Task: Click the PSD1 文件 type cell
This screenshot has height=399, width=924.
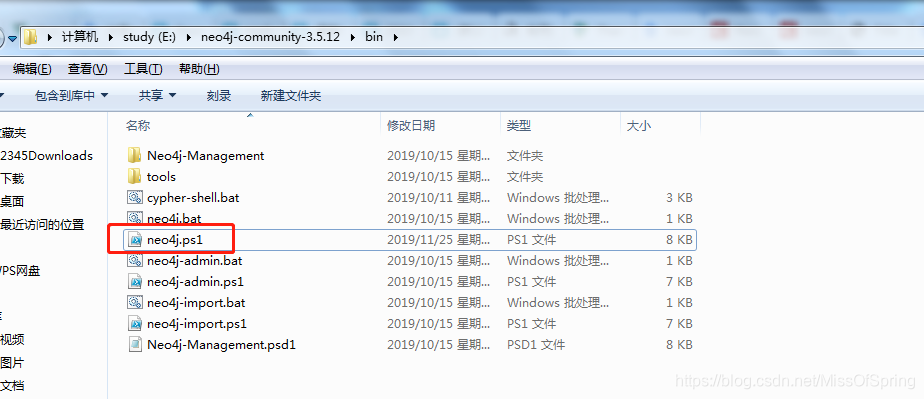Action: click(x=536, y=344)
